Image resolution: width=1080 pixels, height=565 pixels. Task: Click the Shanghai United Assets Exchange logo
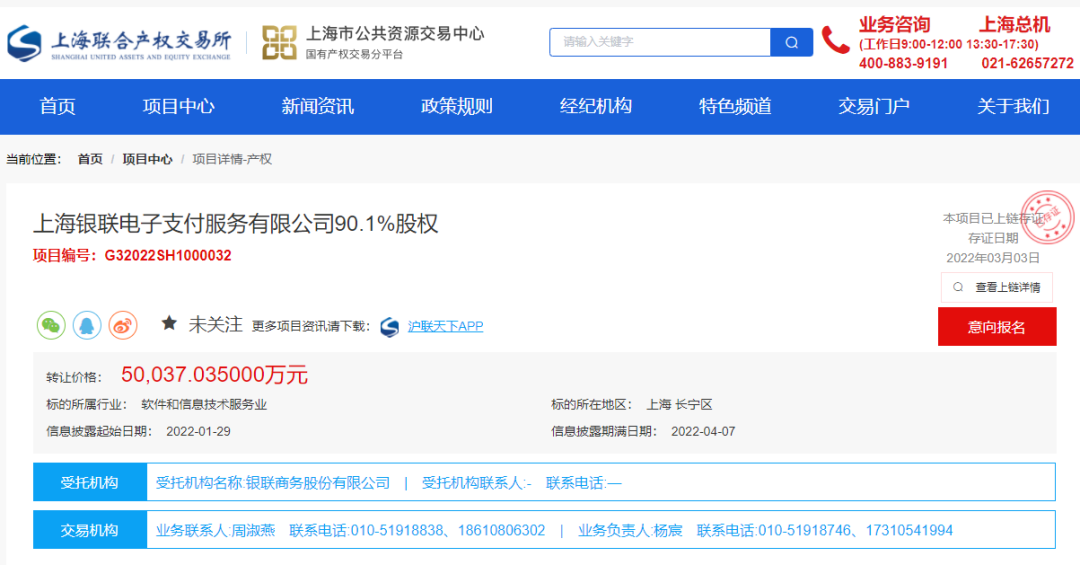click(x=118, y=43)
